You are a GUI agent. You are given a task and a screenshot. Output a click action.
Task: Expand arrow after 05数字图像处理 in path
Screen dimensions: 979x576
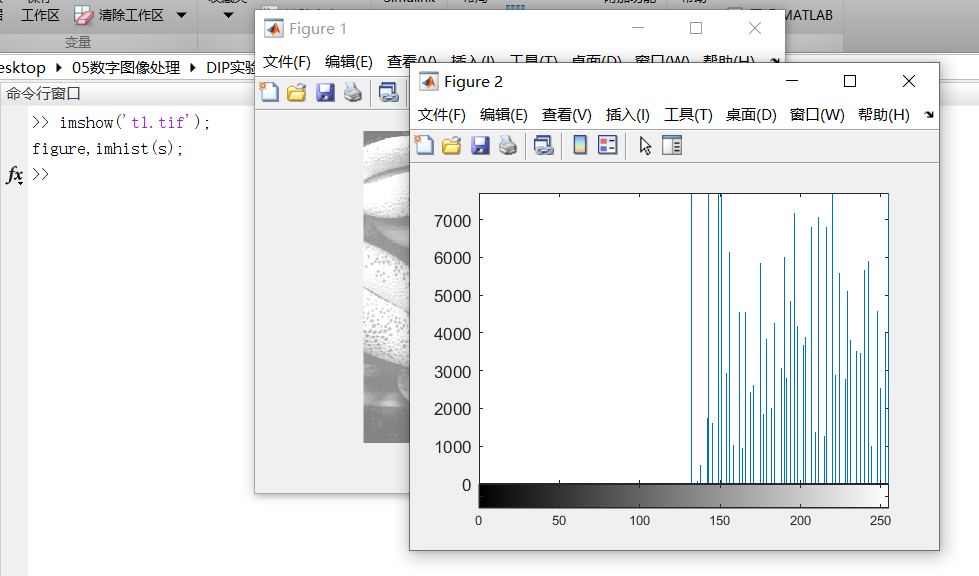(192, 67)
